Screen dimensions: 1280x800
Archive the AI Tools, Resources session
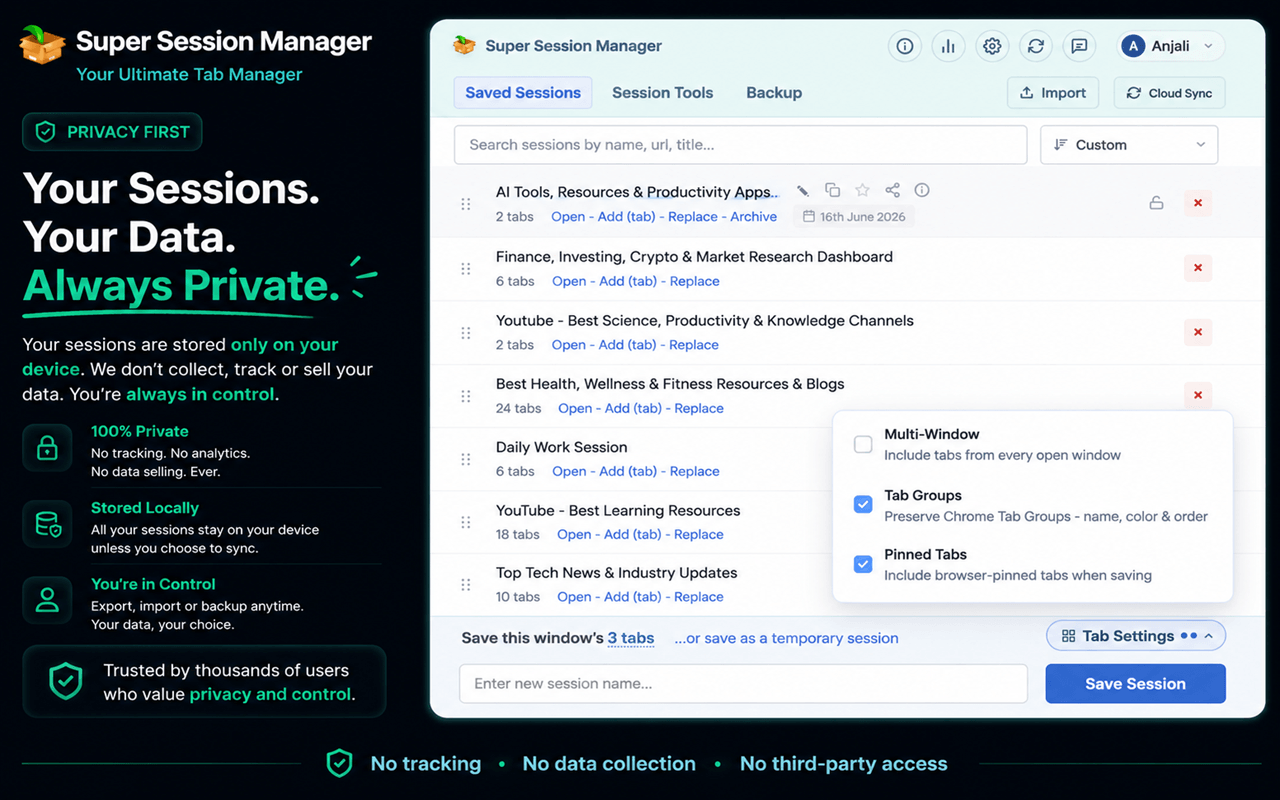pyautogui.click(x=753, y=217)
